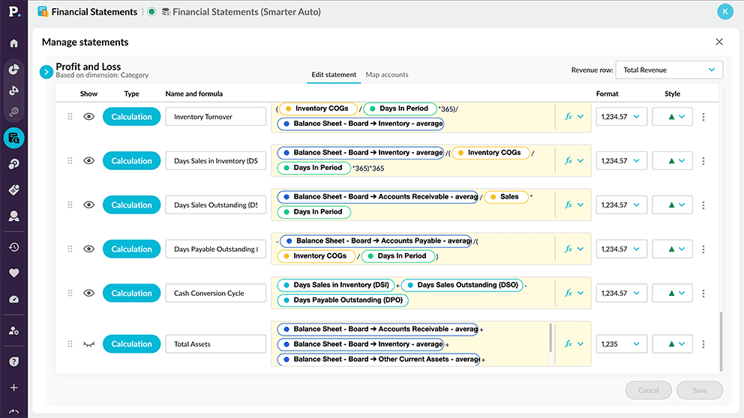The height and width of the screenshot is (418, 744).
Task: Open the pie chart dashboards sidebar icon
Action: click(14, 69)
